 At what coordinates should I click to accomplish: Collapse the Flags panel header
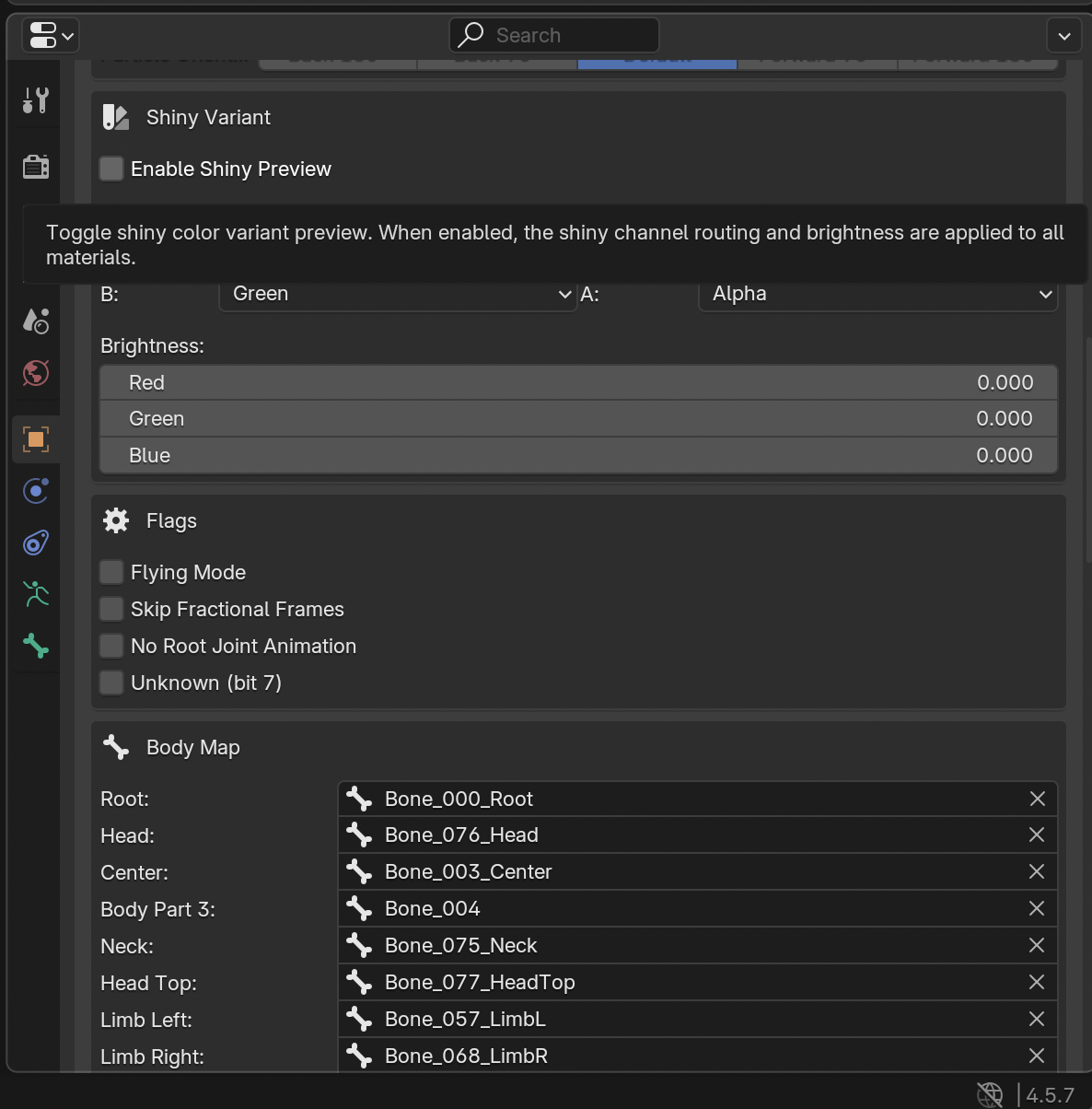point(578,520)
